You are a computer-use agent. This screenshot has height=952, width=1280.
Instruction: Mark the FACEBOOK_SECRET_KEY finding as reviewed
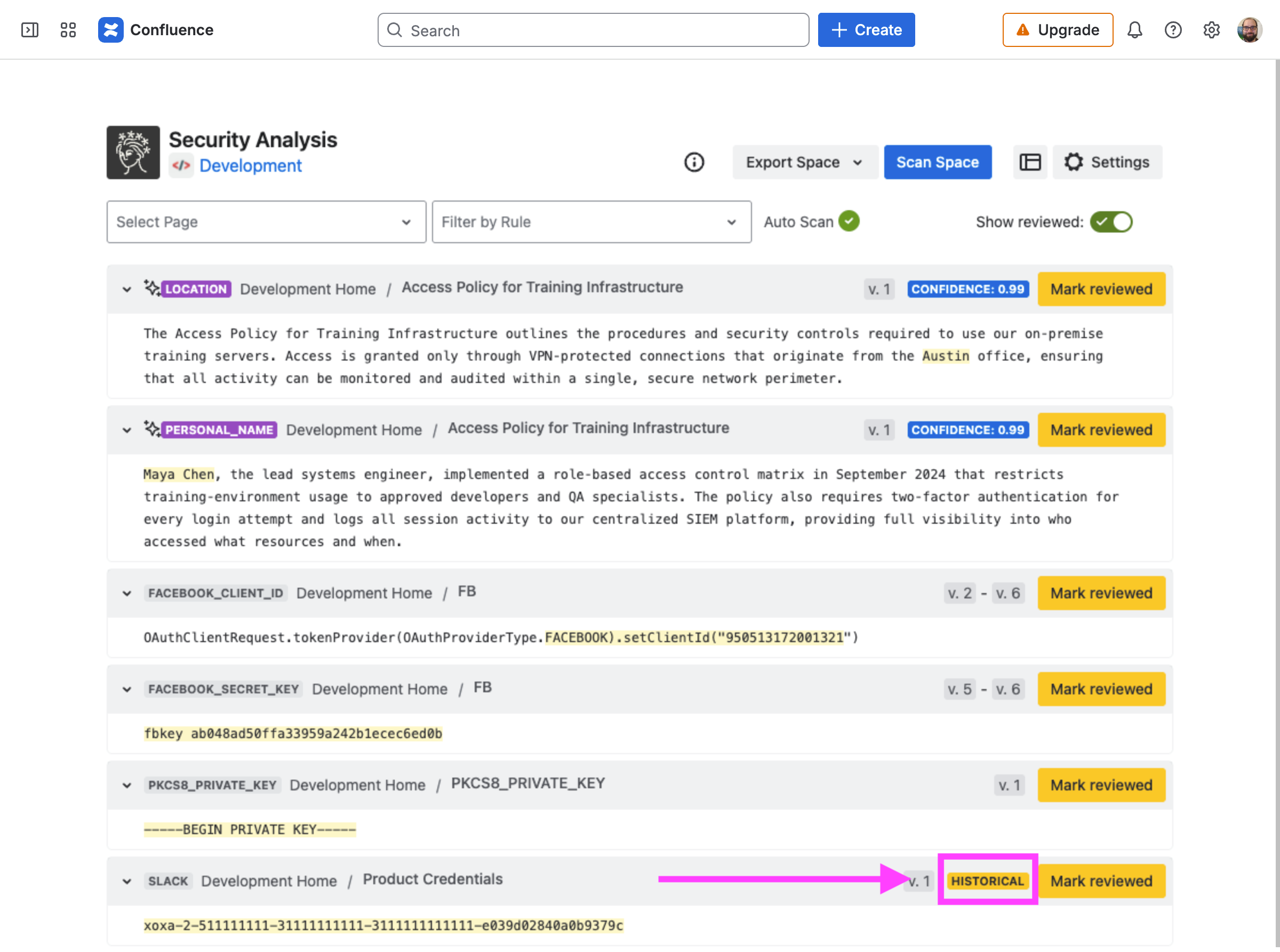[x=1101, y=689]
